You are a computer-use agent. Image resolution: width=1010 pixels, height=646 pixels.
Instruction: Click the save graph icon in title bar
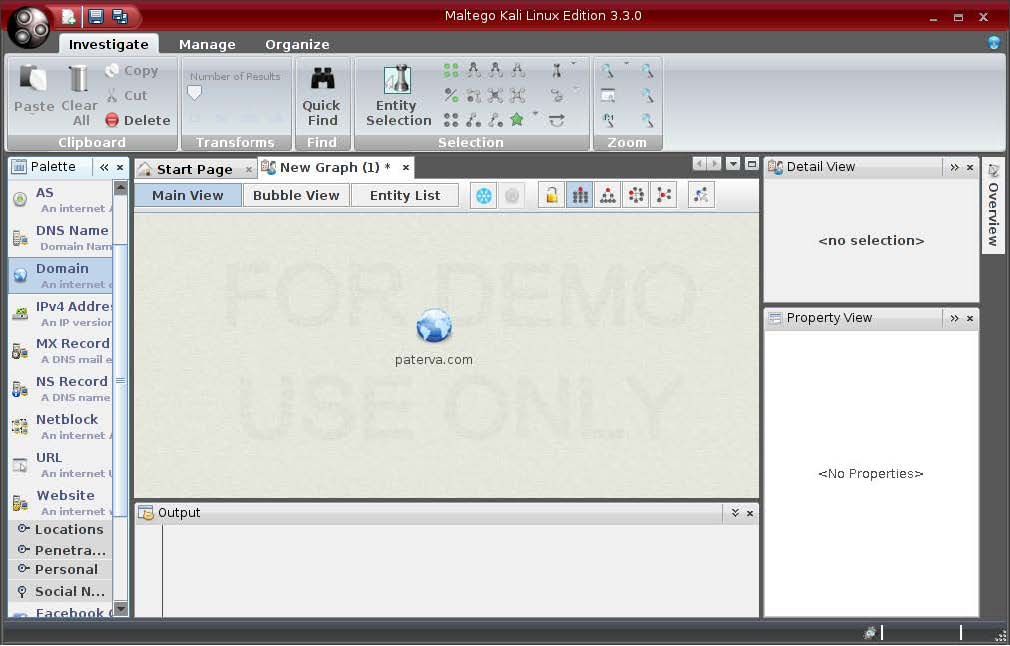point(96,16)
